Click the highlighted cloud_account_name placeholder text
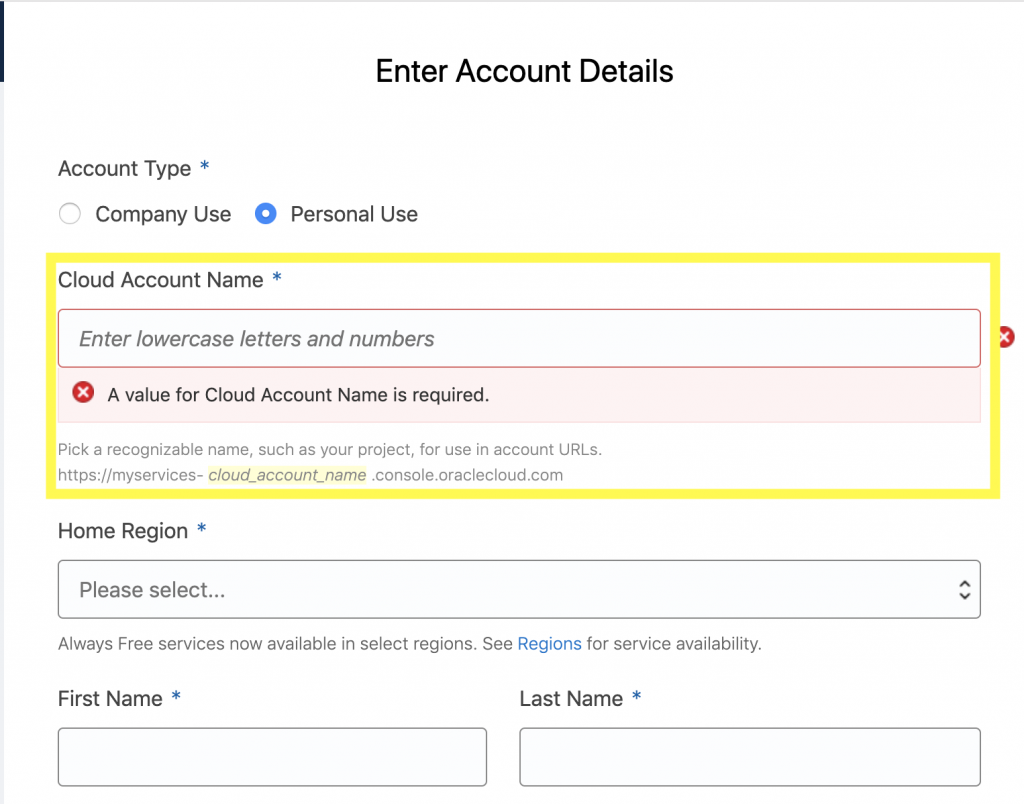 point(287,475)
